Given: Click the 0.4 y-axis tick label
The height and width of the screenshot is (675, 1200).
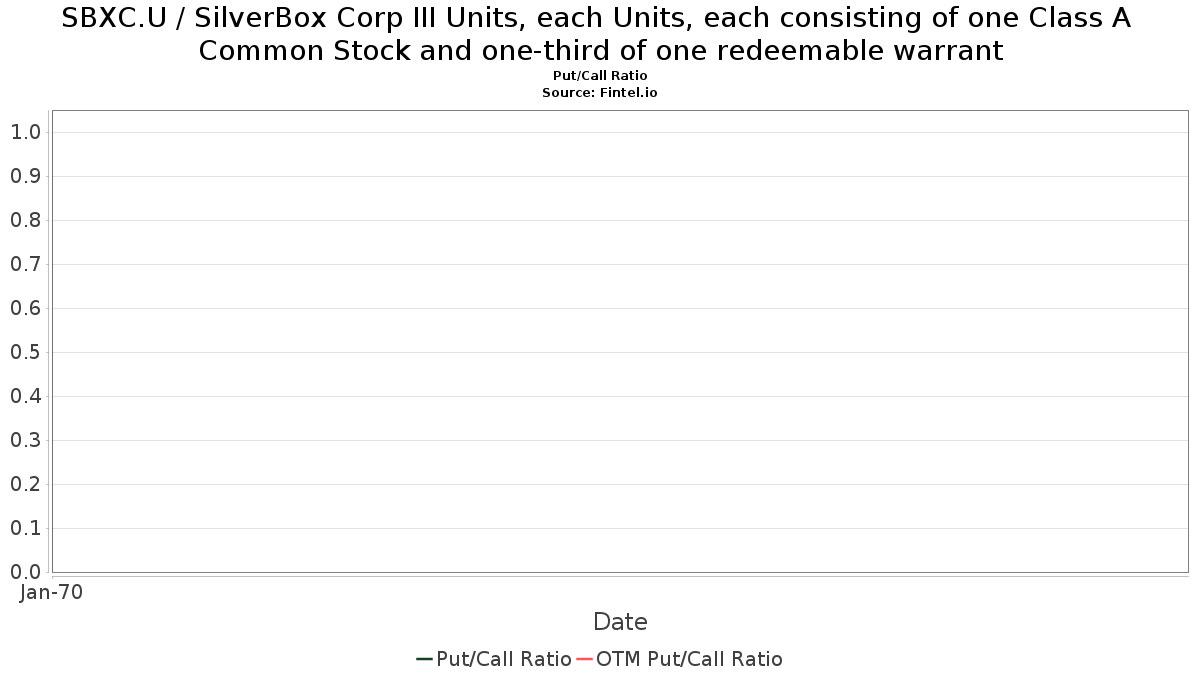Looking at the screenshot, I should 24,396.
